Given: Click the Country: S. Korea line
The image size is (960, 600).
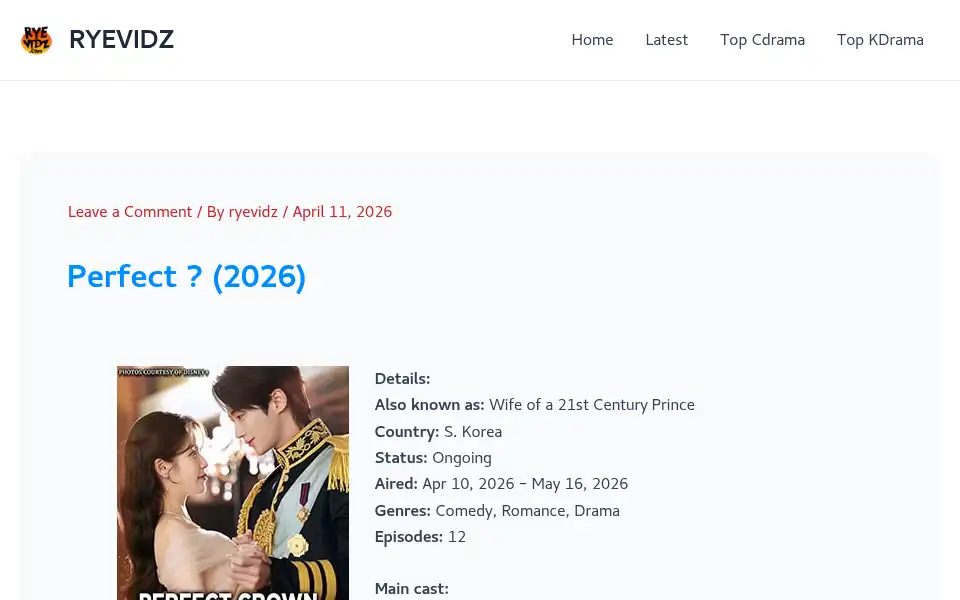Looking at the screenshot, I should tap(438, 432).
